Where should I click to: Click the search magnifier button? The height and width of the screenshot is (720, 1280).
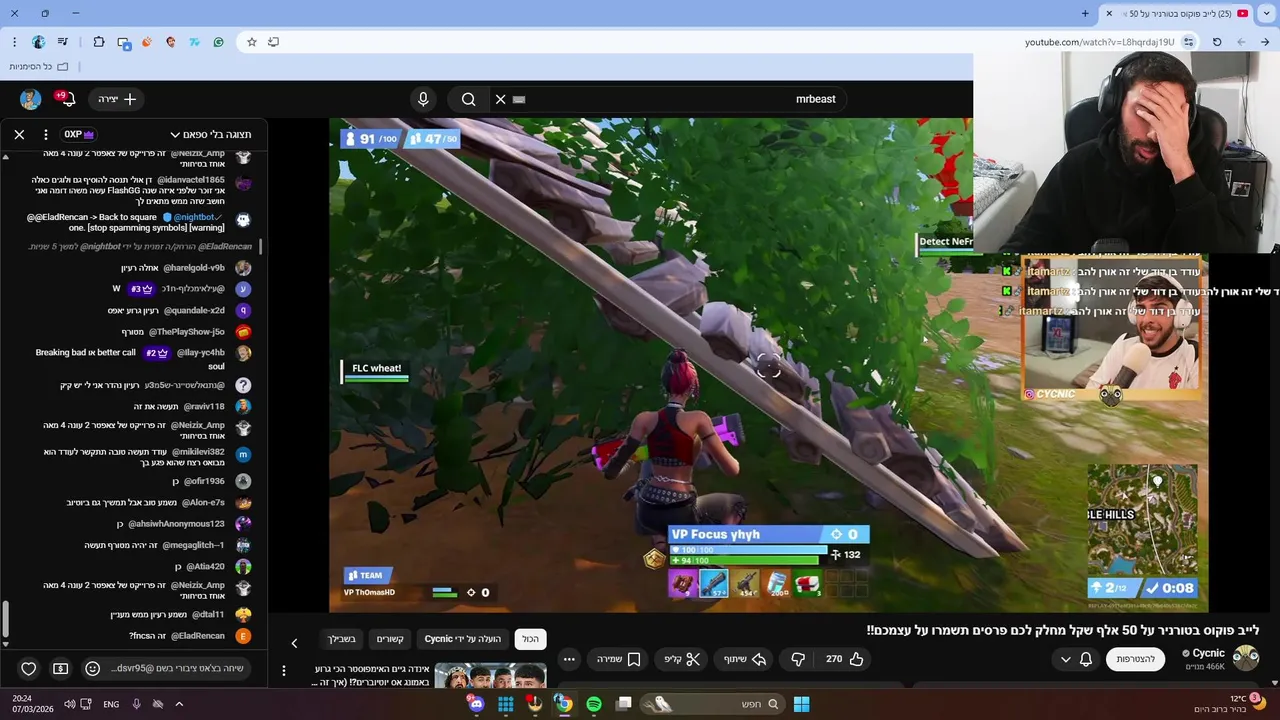(x=468, y=99)
